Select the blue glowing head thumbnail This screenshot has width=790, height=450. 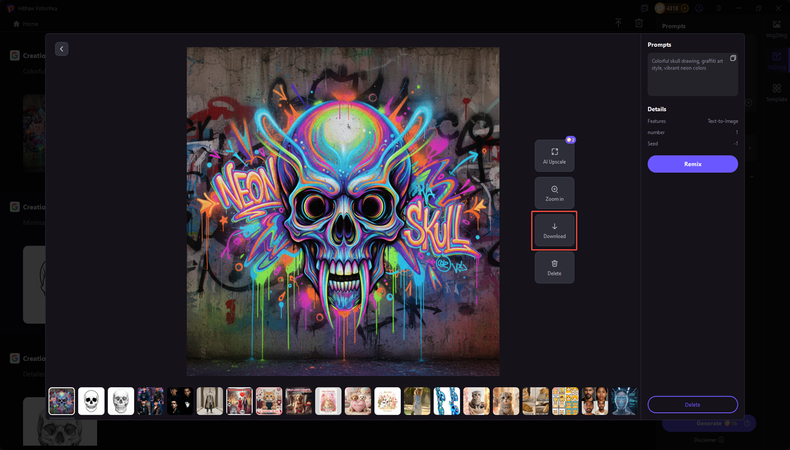(624, 401)
